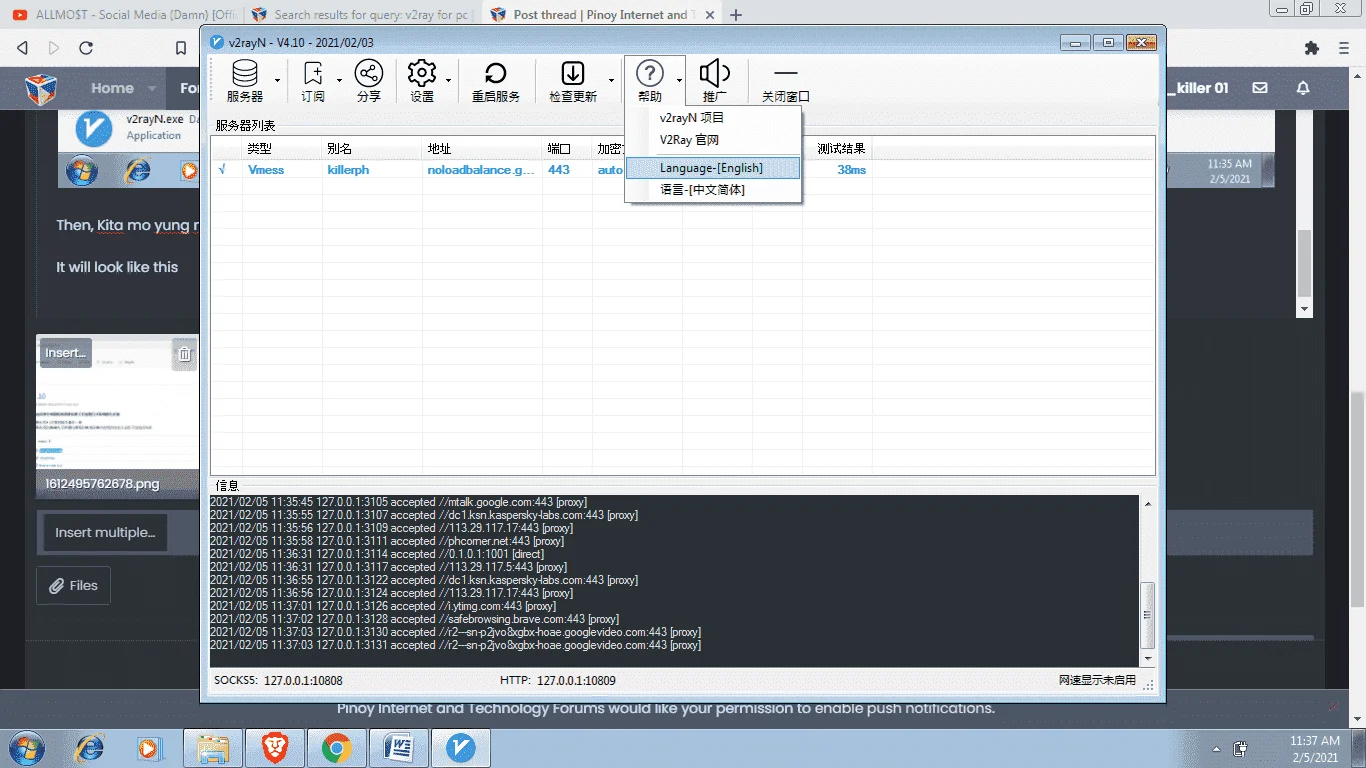Select 语言-[中文简体] in the Help menu
Image resolution: width=1366 pixels, height=768 pixels.
[714, 190]
